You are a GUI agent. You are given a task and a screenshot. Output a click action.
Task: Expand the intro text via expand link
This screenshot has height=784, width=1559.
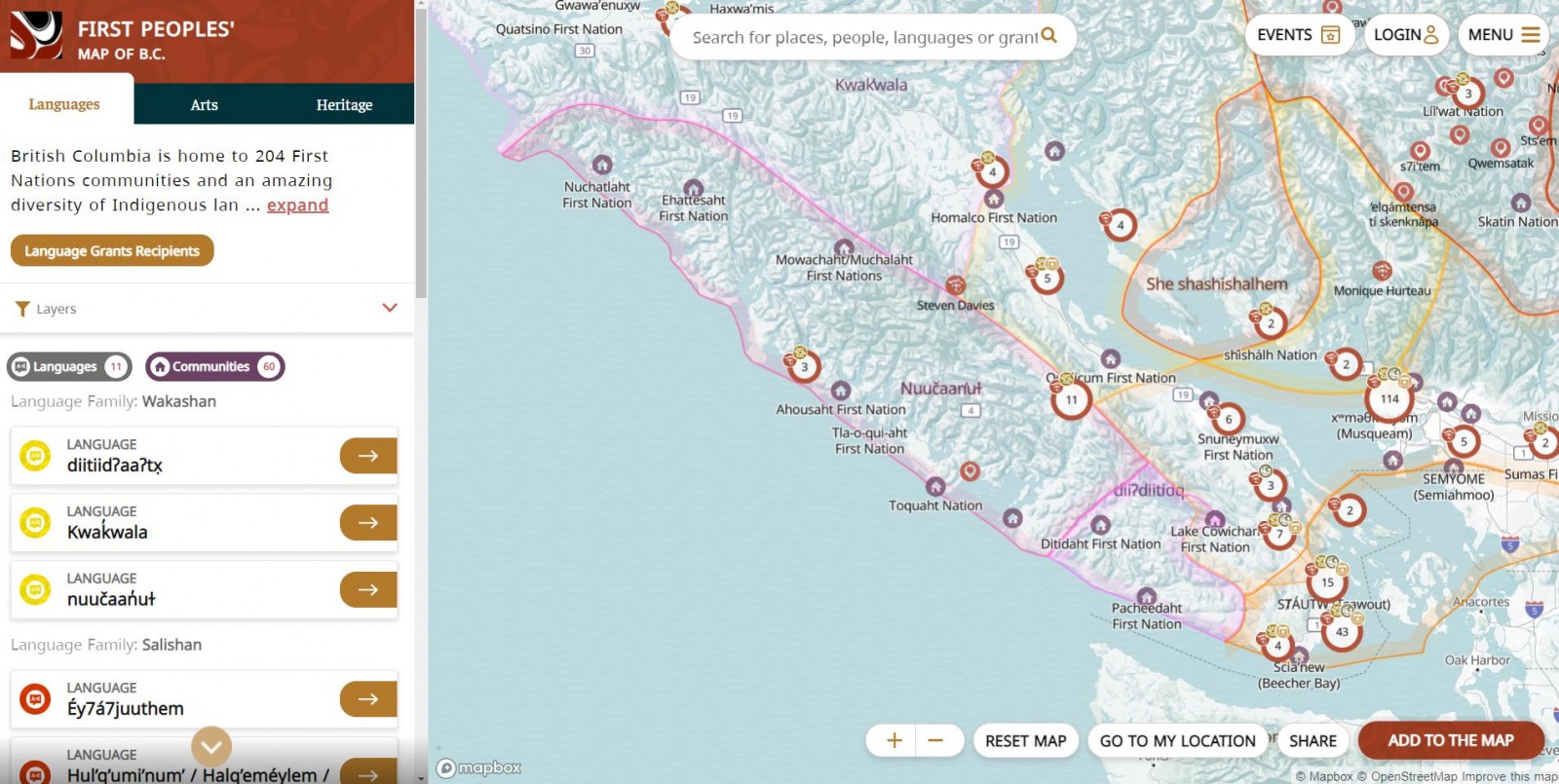(297, 205)
